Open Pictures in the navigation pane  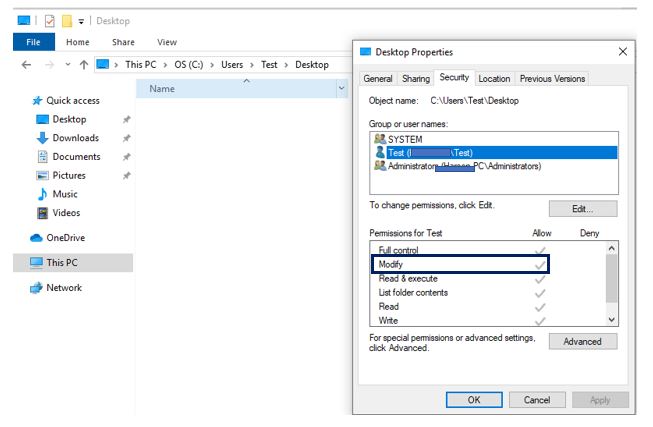point(69,175)
